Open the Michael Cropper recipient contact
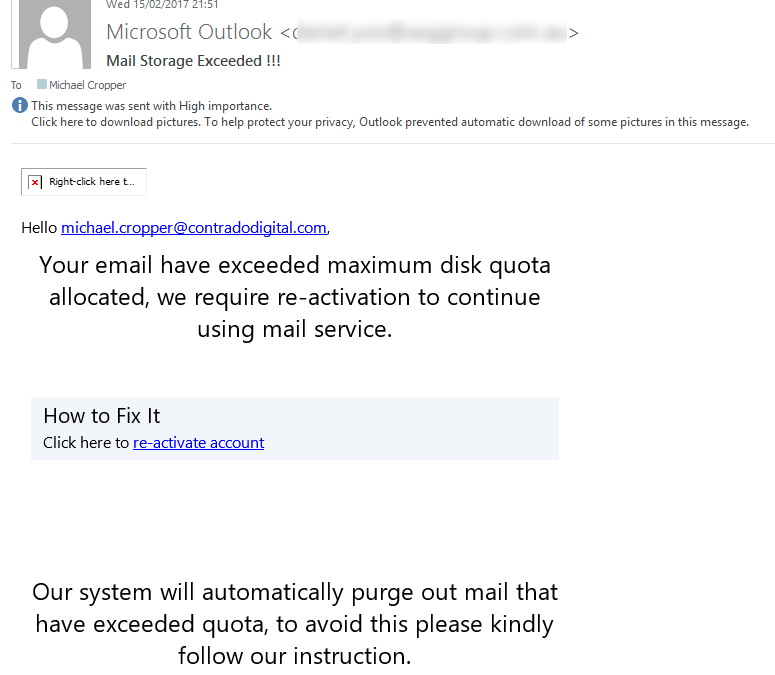This screenshot has width=775, height=675. (87, 85)
